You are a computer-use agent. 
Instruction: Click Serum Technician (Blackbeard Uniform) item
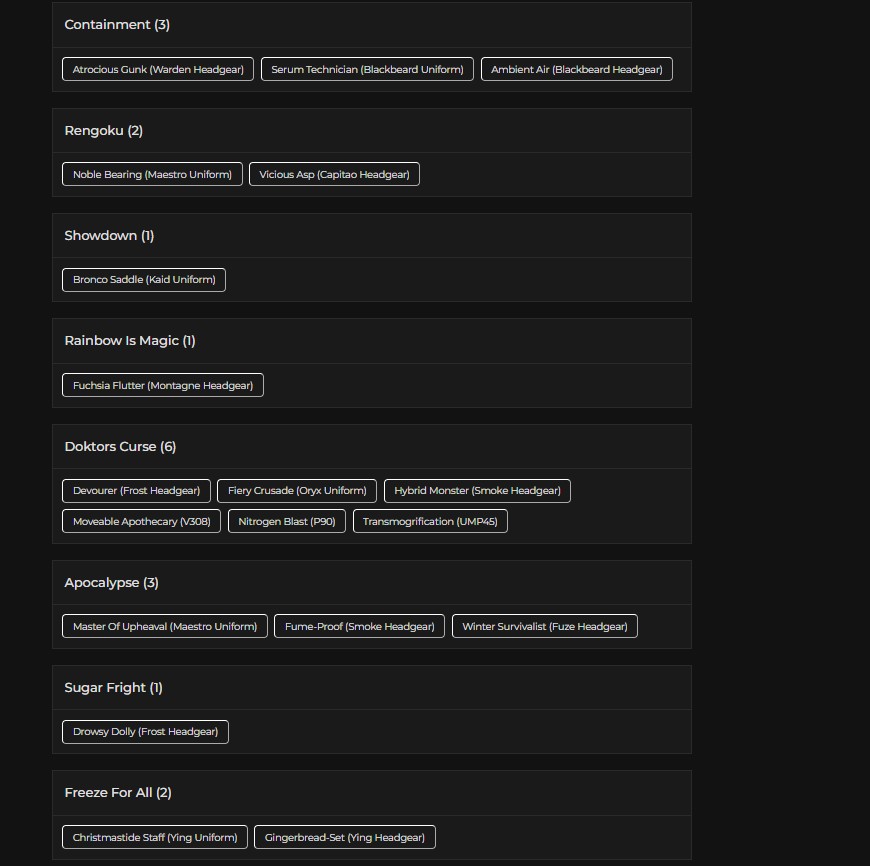click(367, 69)
